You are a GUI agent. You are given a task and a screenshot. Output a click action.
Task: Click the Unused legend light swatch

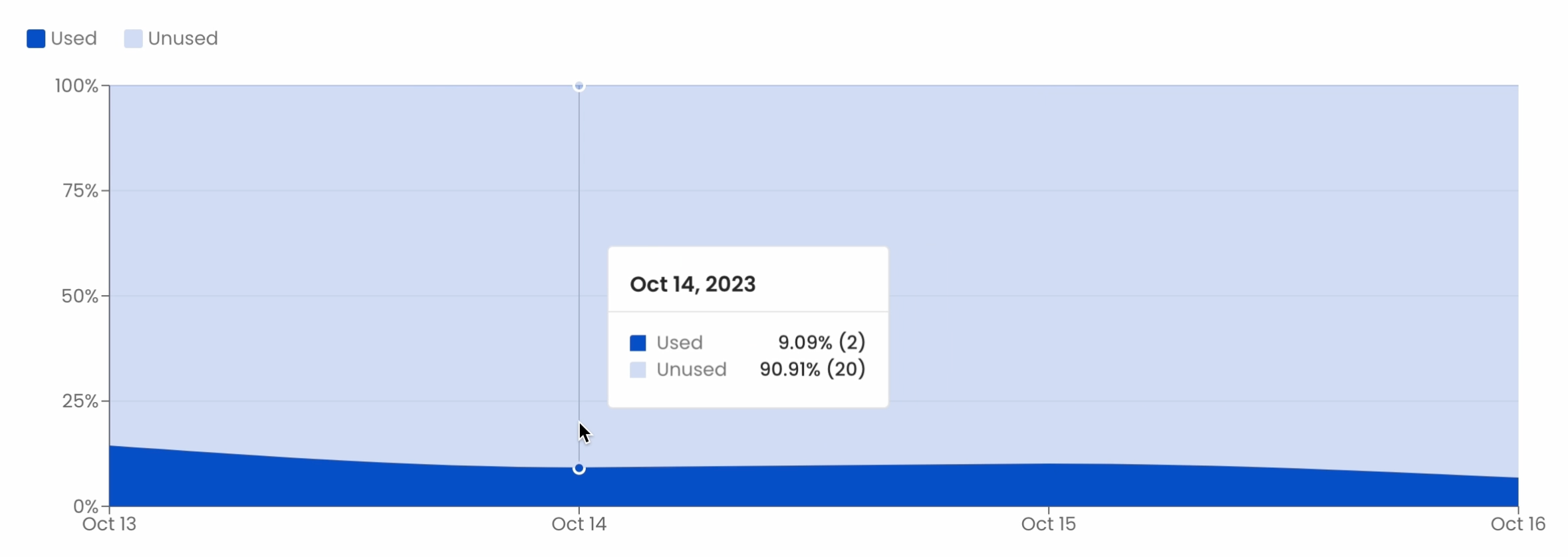pos(133,39)
